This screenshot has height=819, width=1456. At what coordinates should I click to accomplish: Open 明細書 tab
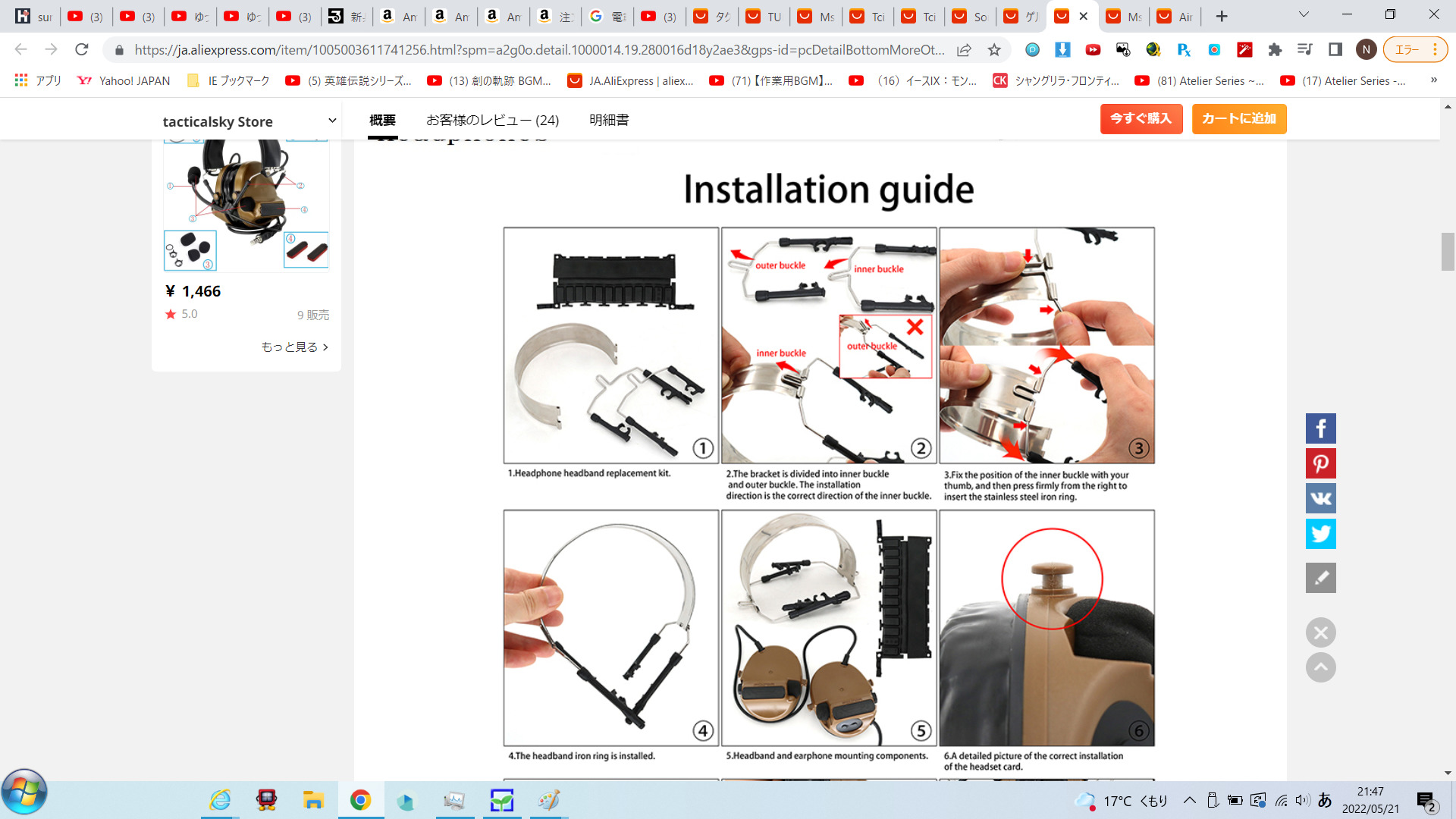(609, 120)
